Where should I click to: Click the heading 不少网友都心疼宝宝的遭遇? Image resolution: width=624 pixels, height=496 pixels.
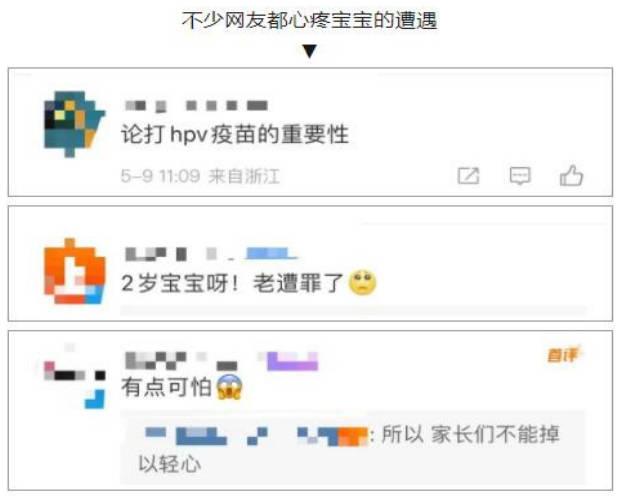coord(310,20)
